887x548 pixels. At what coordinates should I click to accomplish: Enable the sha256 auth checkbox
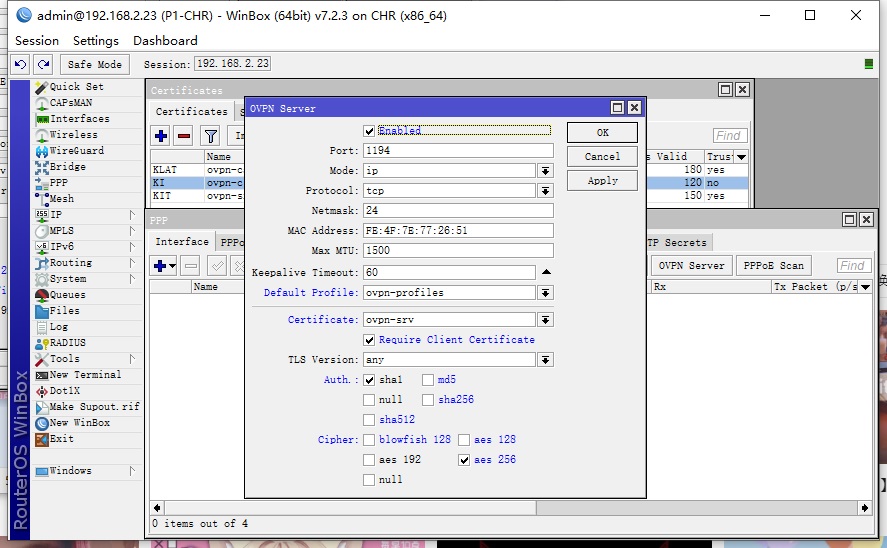point(428,400)
